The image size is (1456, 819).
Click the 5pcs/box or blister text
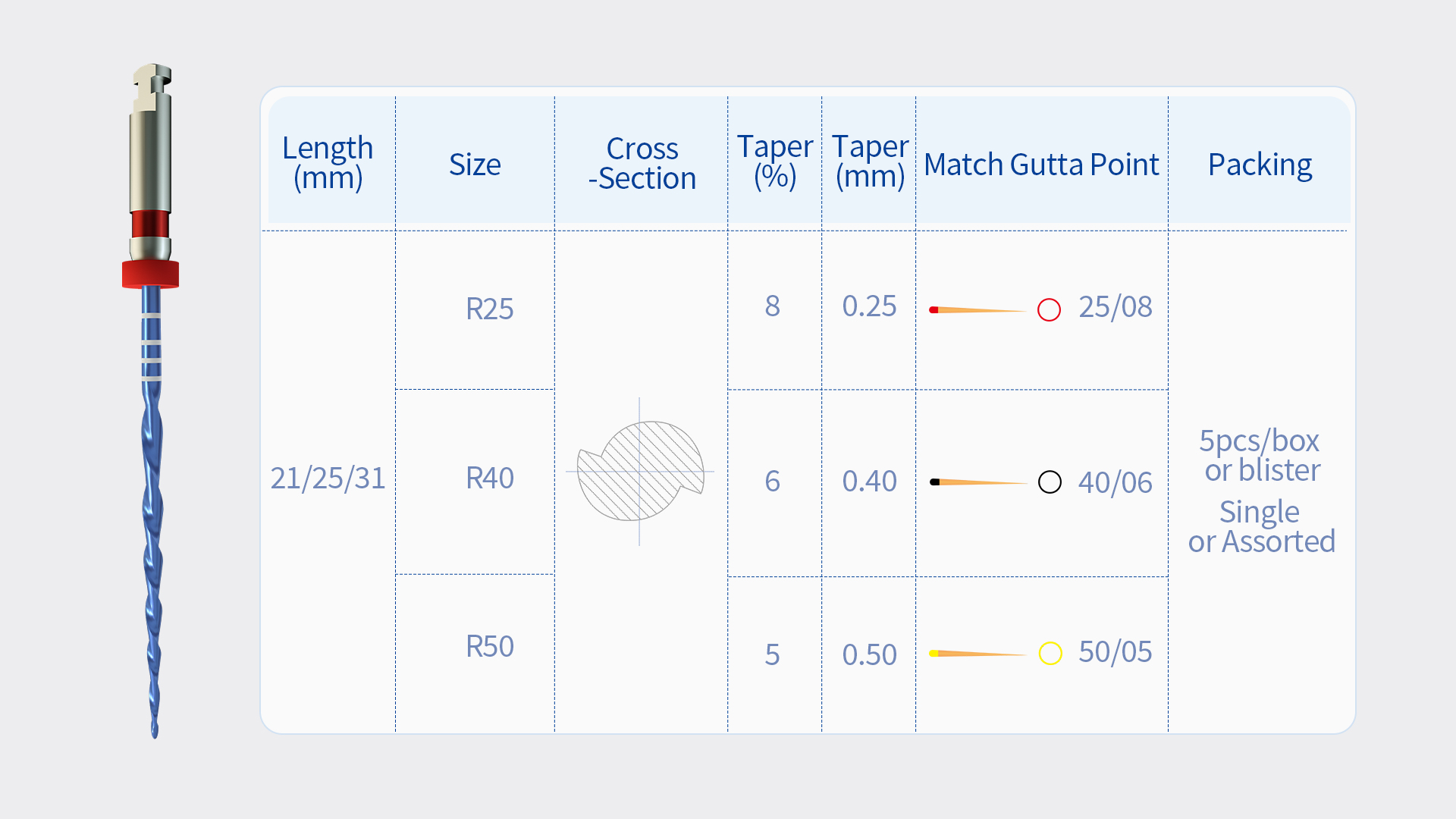pos(1261,455)
